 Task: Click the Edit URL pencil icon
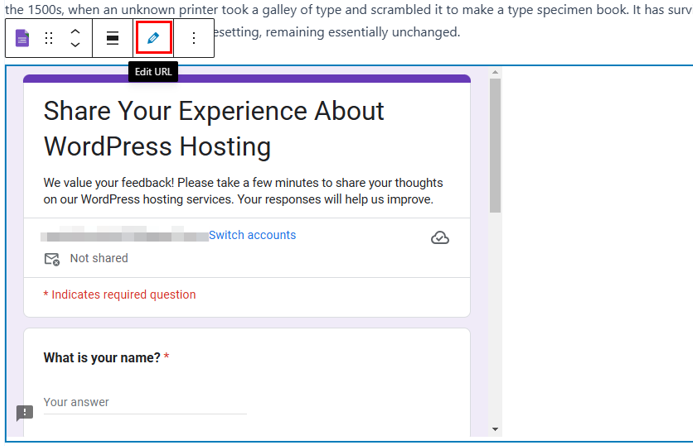(x=153, y=38)
